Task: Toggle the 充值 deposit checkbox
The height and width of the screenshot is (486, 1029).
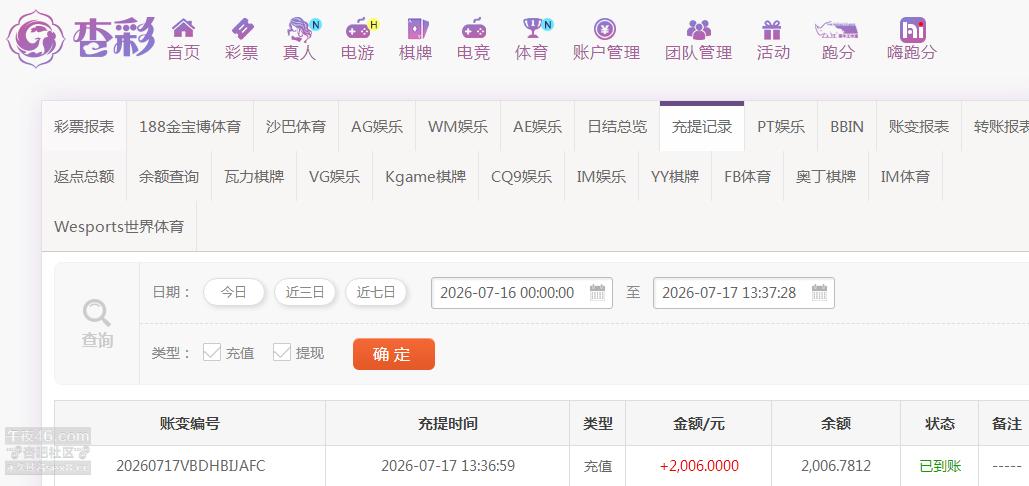Action: [x=211, y=352]
